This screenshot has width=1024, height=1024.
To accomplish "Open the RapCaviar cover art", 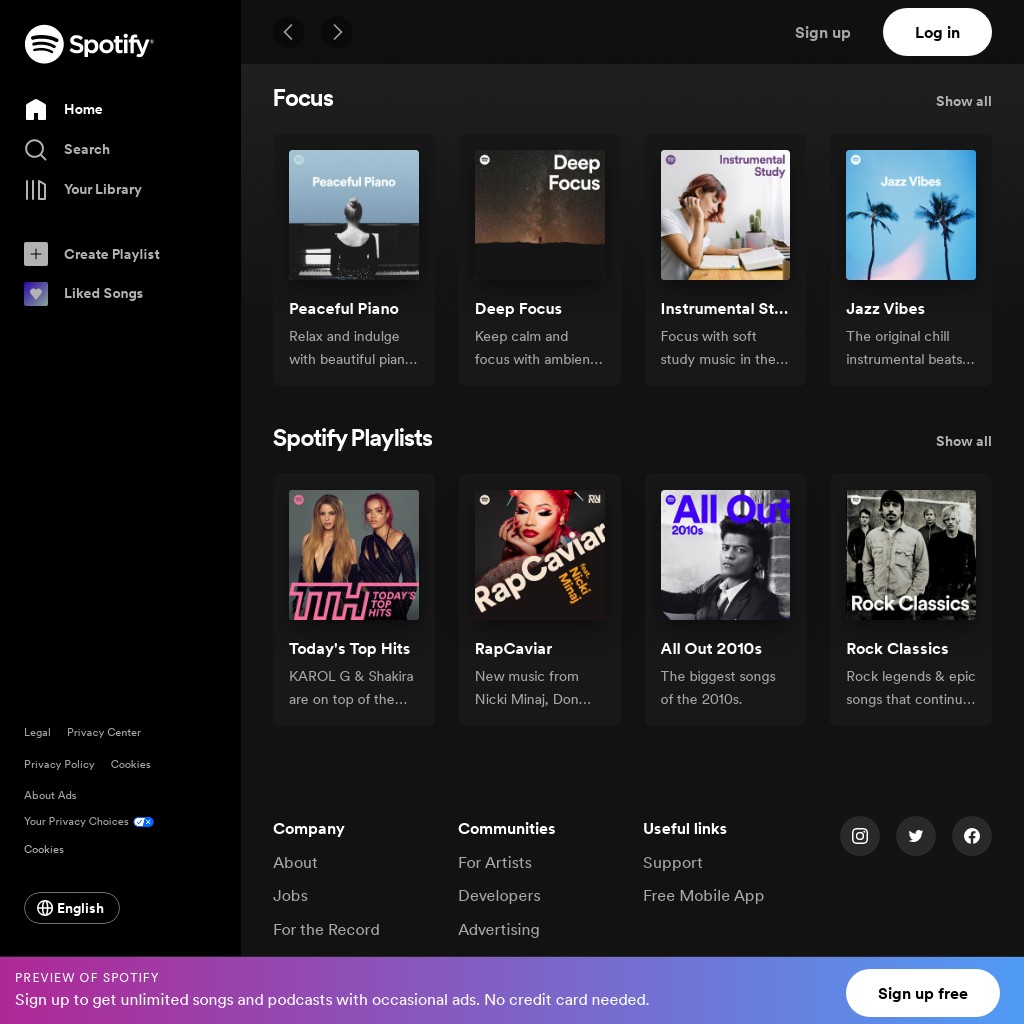I will click(x=539, y=554).
